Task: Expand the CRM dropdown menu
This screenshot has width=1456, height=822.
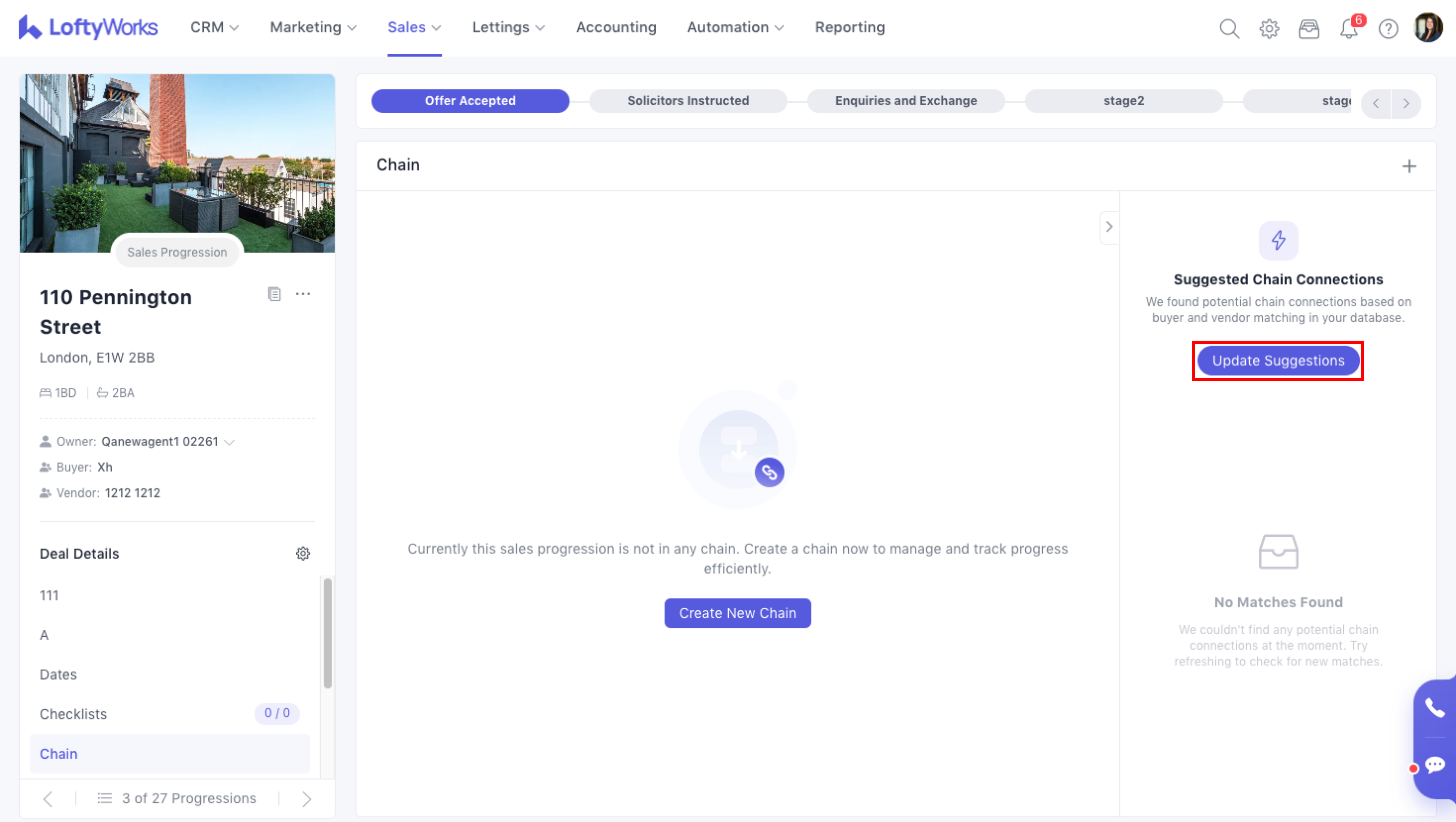Action: click(214, 27)
